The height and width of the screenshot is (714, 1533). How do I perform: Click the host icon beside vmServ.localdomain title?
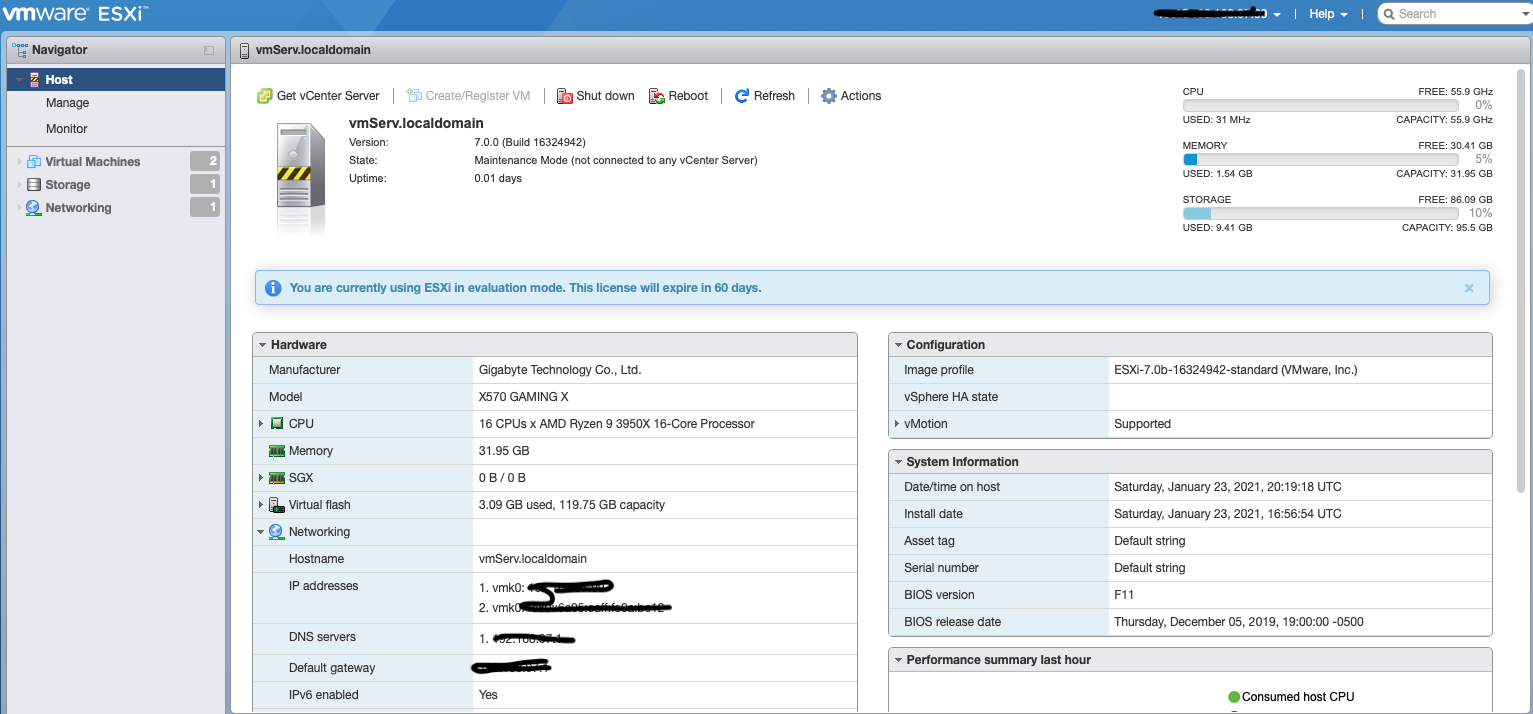[x=246, y=50]
